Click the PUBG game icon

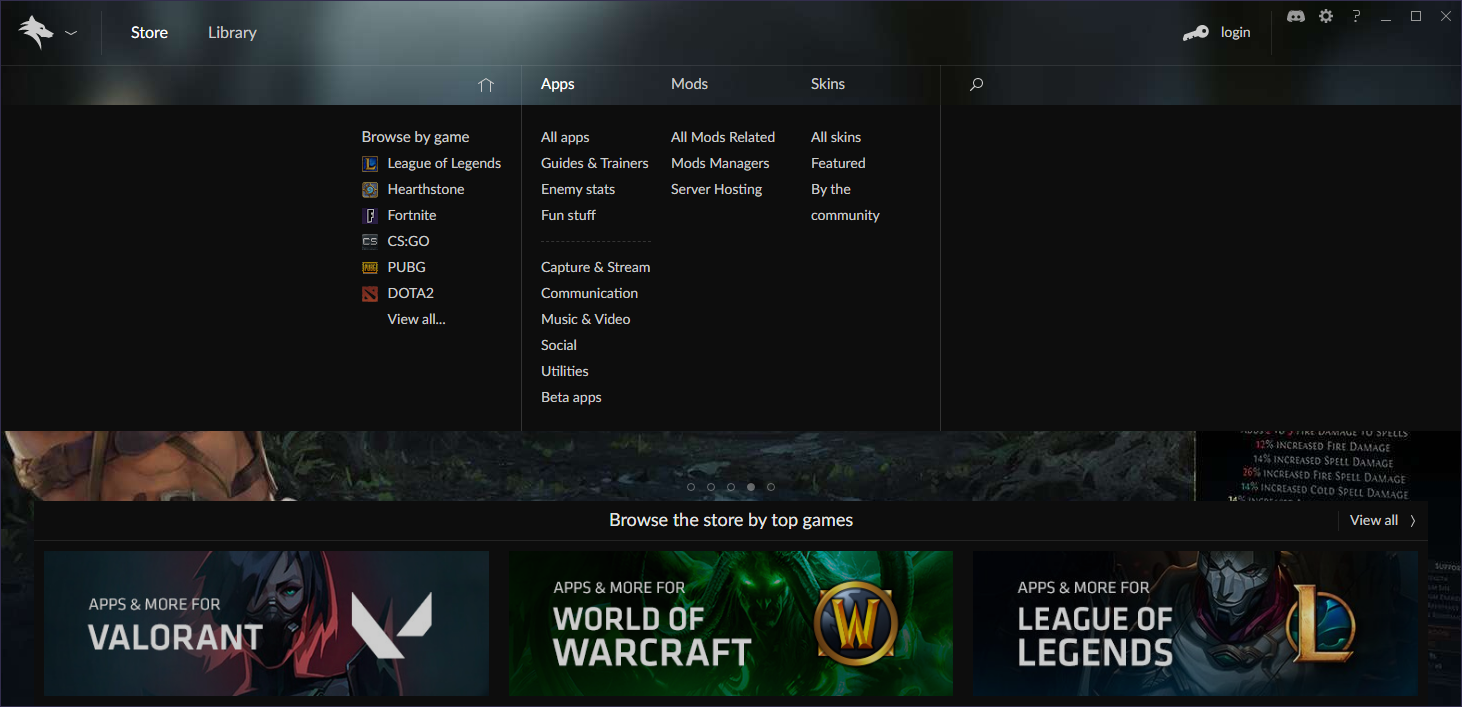pos(370,267)
